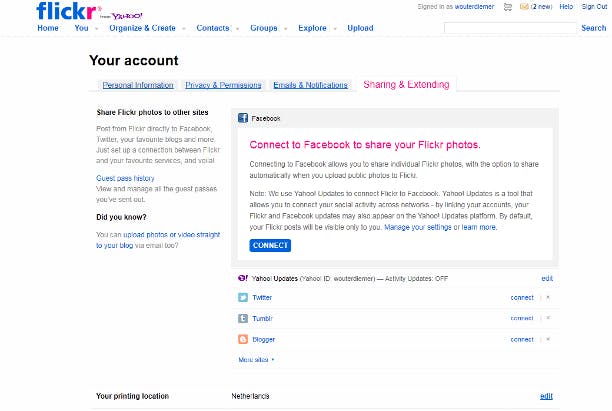Click the Twitter bird icon

point(243,297)
